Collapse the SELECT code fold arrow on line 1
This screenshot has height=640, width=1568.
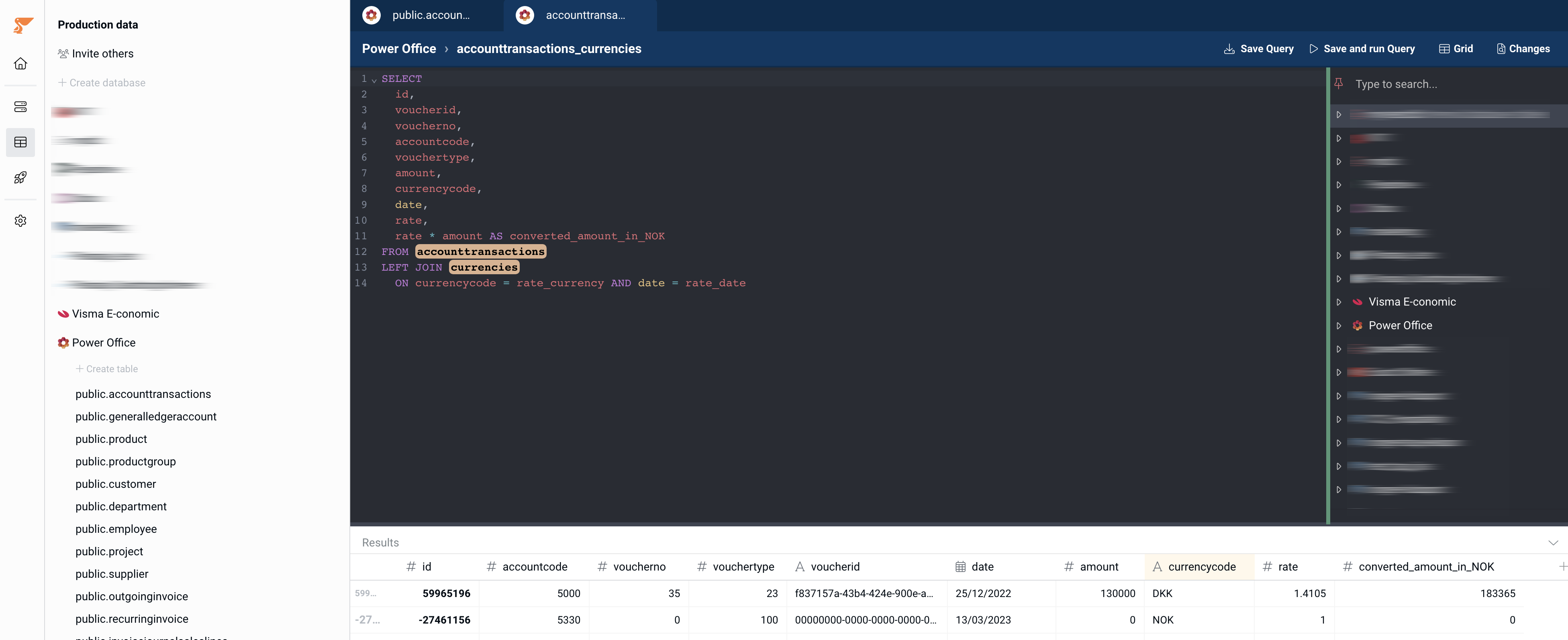point(374,79)
